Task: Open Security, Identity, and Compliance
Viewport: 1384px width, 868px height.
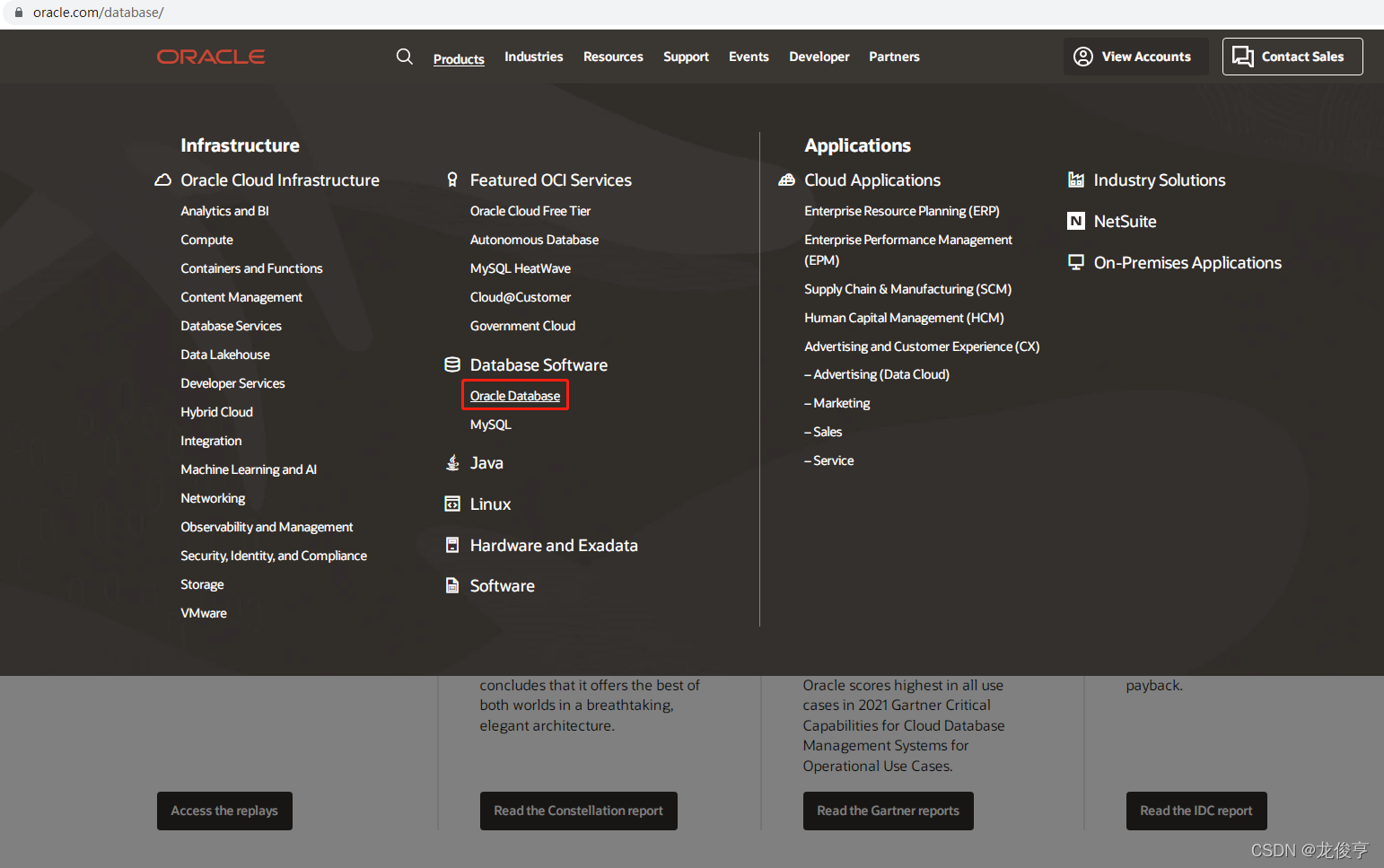Action: point(274,556)
